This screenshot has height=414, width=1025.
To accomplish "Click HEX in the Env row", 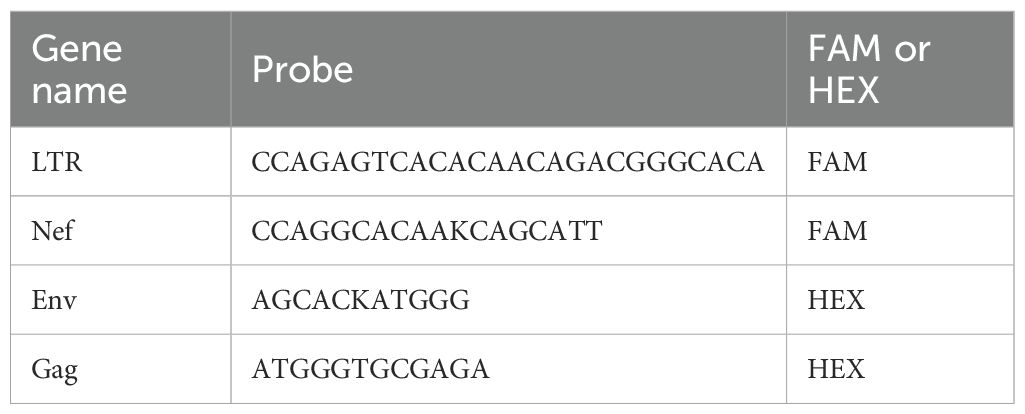I will click(834, 300).
